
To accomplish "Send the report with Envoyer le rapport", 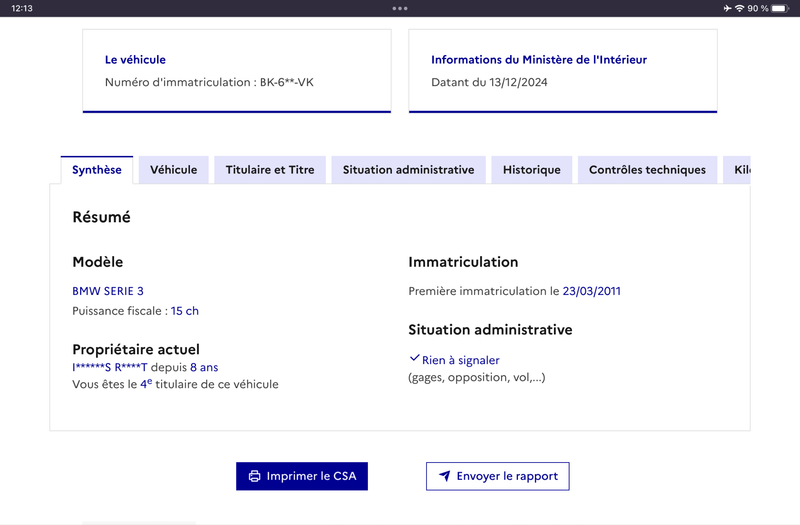I will (497, 476).
